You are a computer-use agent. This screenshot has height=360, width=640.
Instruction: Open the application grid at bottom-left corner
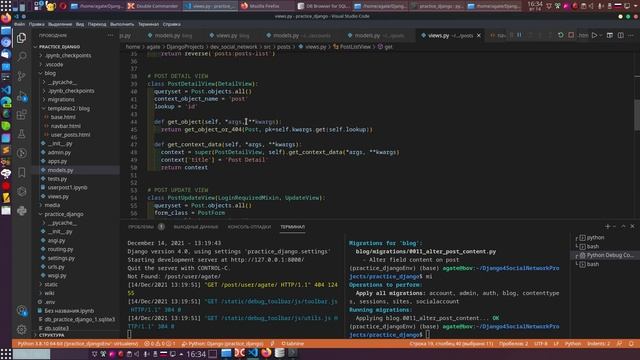tap(6, 353)
